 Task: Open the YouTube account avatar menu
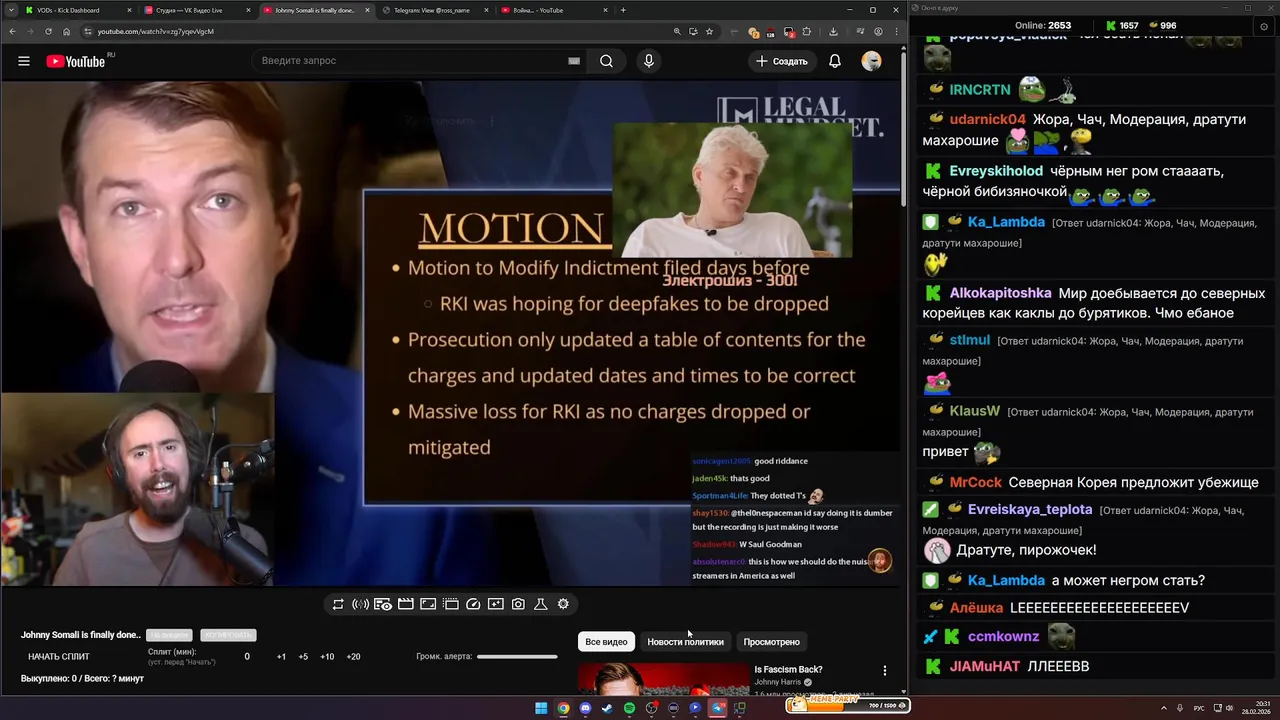872,61
